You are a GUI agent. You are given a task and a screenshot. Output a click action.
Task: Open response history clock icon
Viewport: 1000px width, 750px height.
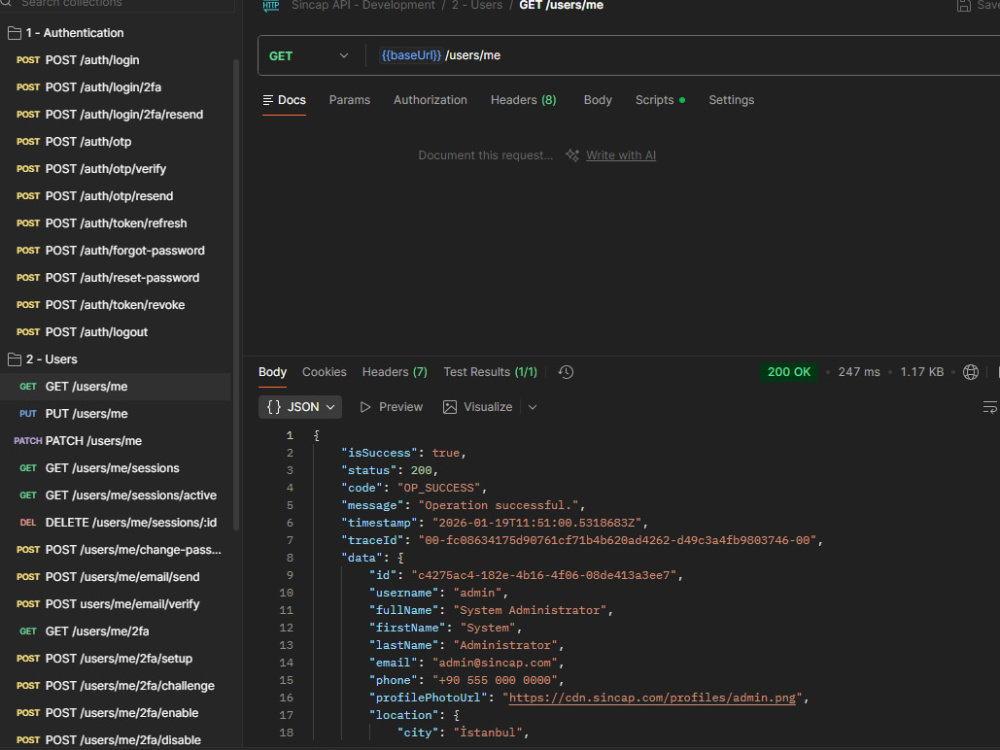point(566,372)
